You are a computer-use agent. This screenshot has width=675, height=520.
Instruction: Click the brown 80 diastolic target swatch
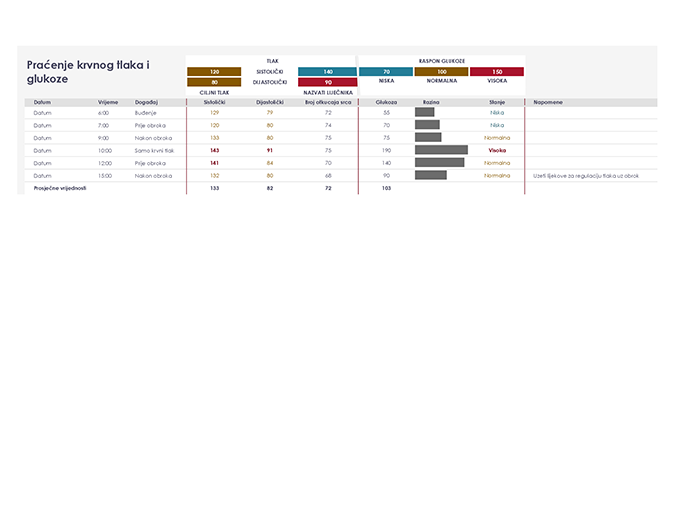[x=214, y=82]
